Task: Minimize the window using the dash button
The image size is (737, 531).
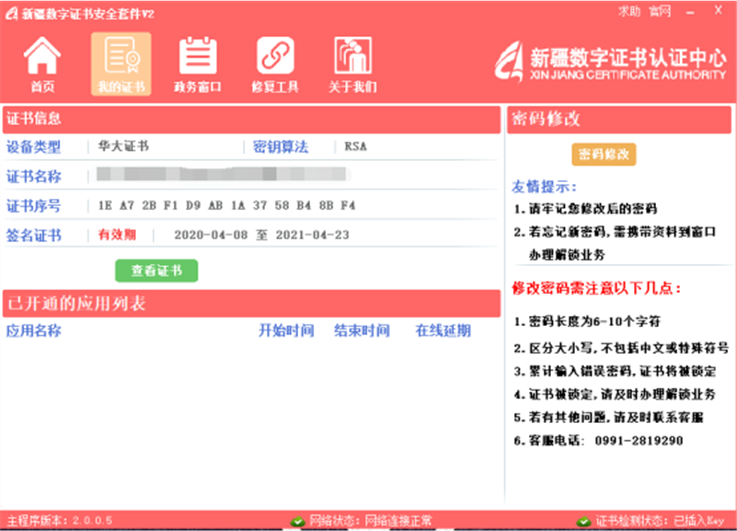Action: 692,11
